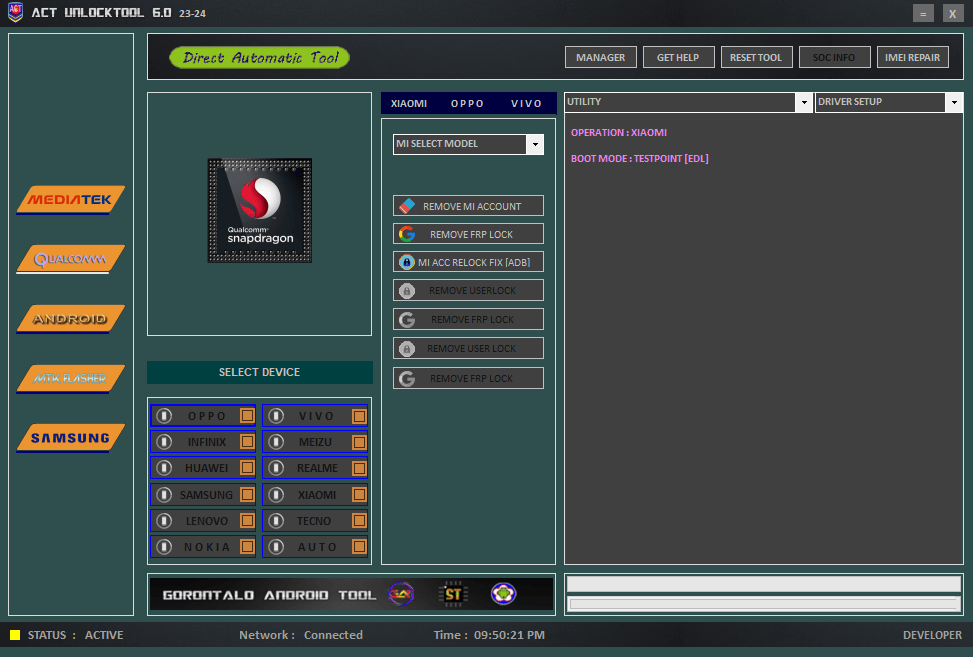This screenshot has height=657, width=973.
Task: Switch to the OPPO tab
Action: [467, 104]
